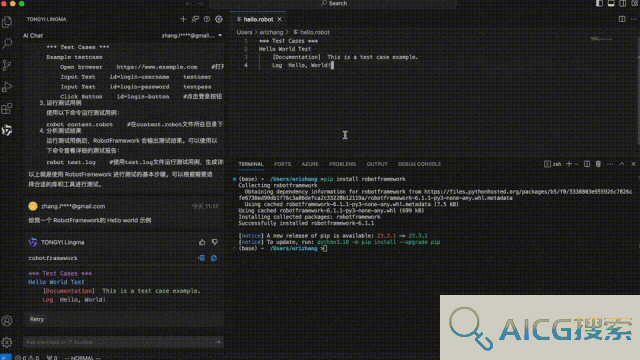The width and height of the screenshot is (640, 360).
Task: Copy the generated Robot Framework code
Action: click(214, 258)
